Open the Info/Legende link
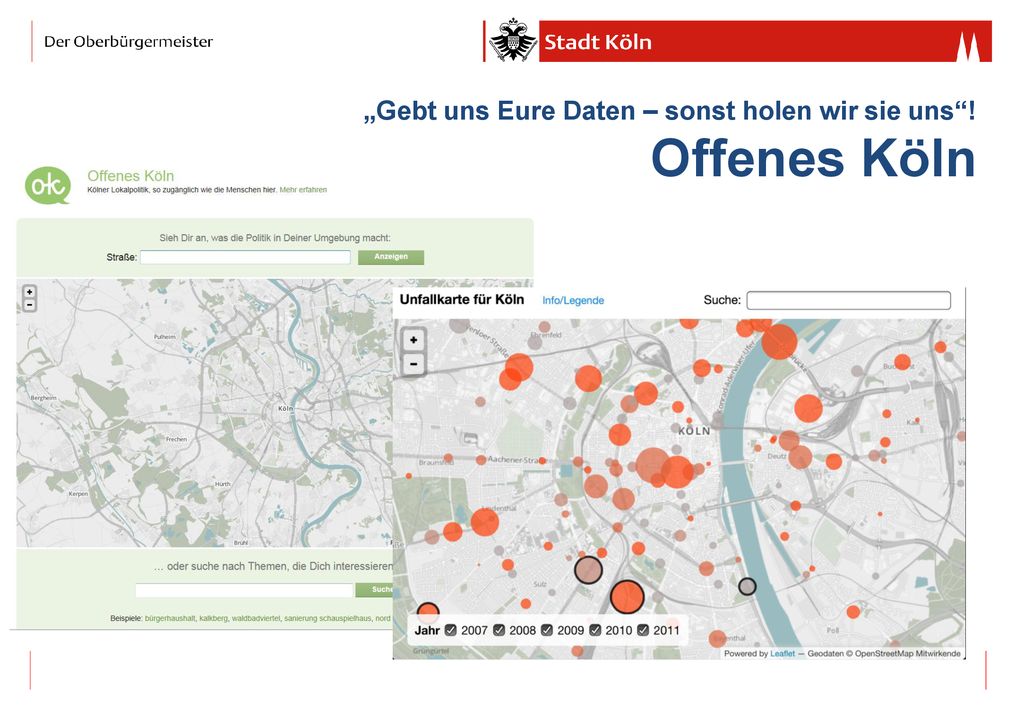This screenshot has width=1024, height=709. click(x=573, y=300)
